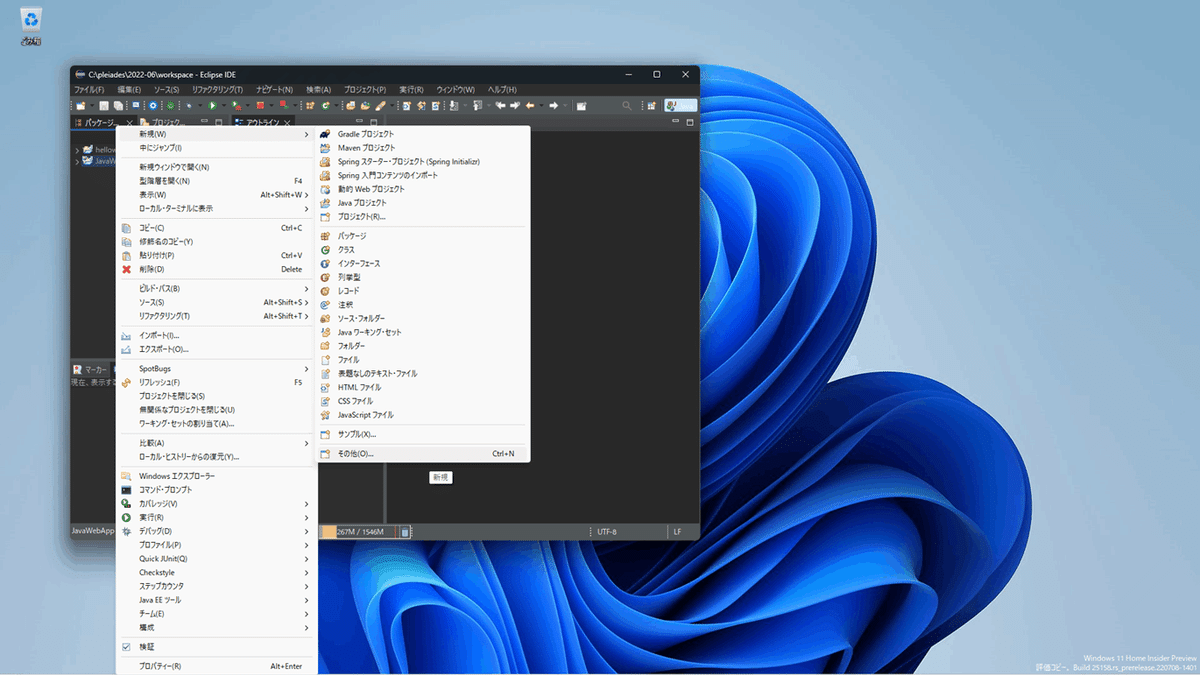Viewport: 1200px width, 675px height.
Task: Click 削除(D) with the red X
Action: point(215,269)
